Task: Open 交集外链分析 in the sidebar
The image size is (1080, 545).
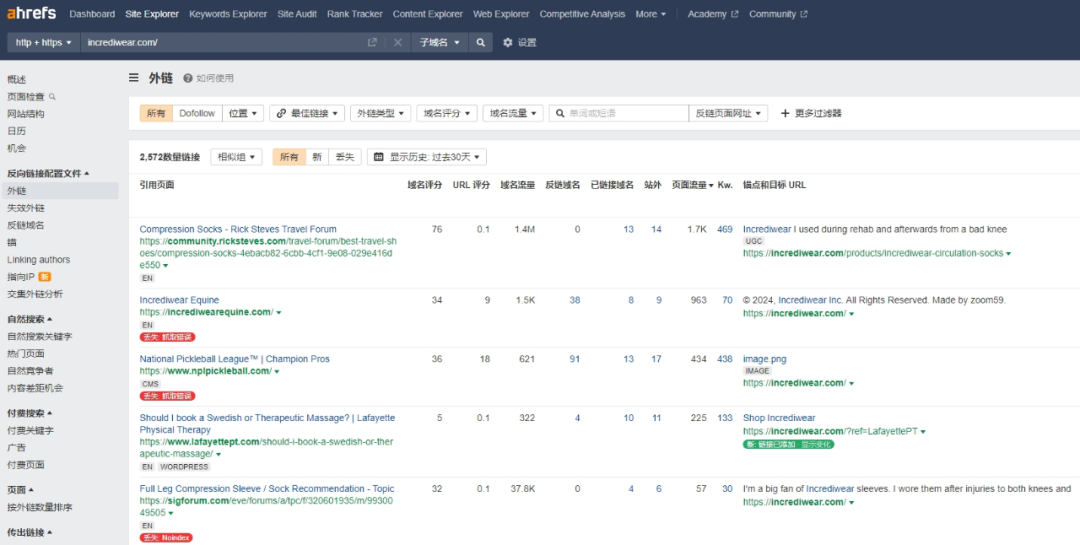Action: pos(34,294)
